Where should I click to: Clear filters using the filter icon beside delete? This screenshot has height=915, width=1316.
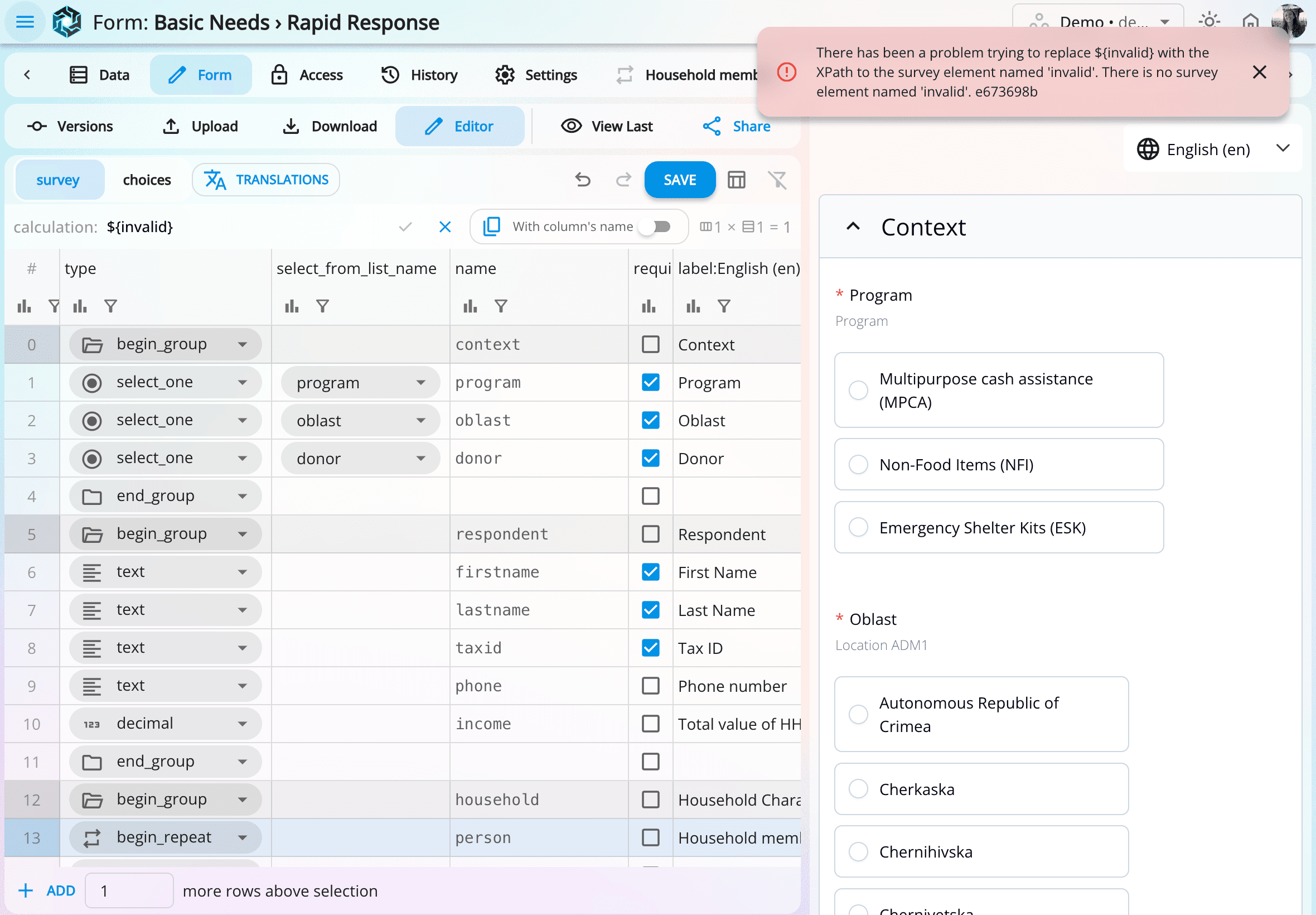tap(778, 180)
